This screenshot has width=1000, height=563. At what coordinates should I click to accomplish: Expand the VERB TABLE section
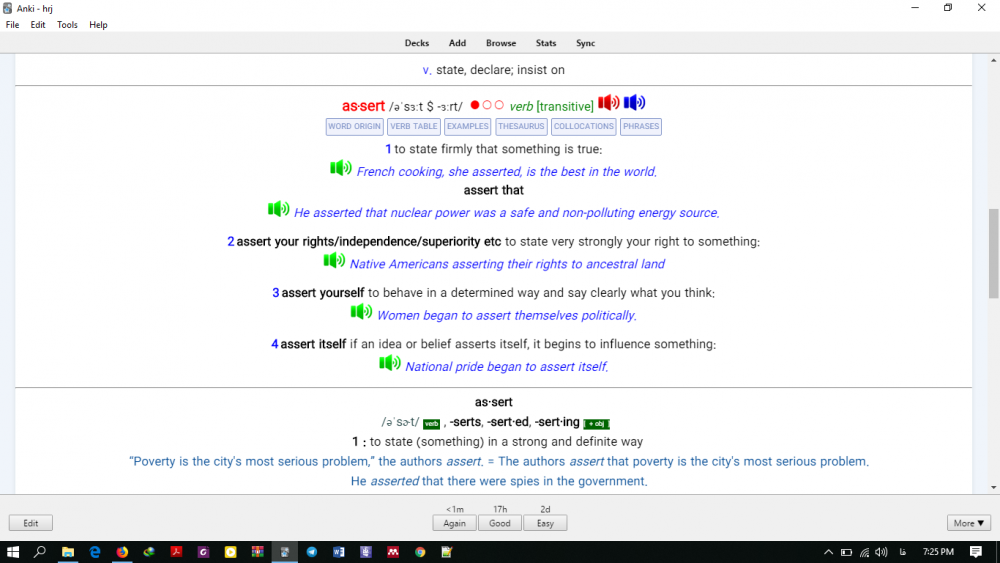click(x=414, y=127)
